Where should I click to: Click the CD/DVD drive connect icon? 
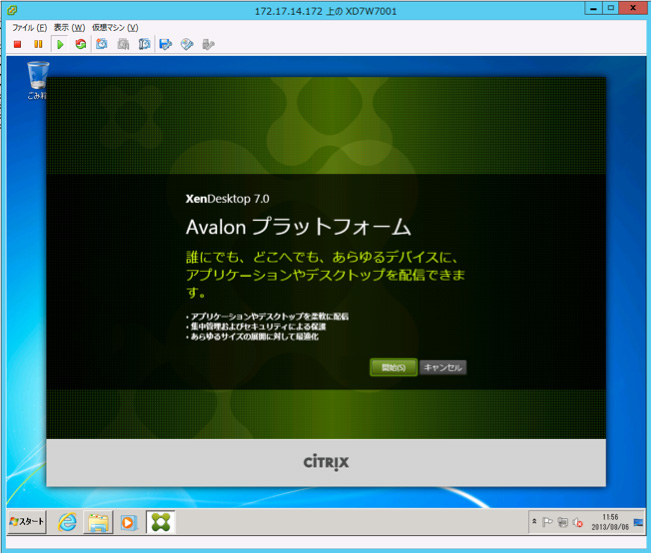pyautogui.click(x=187, y=44)
